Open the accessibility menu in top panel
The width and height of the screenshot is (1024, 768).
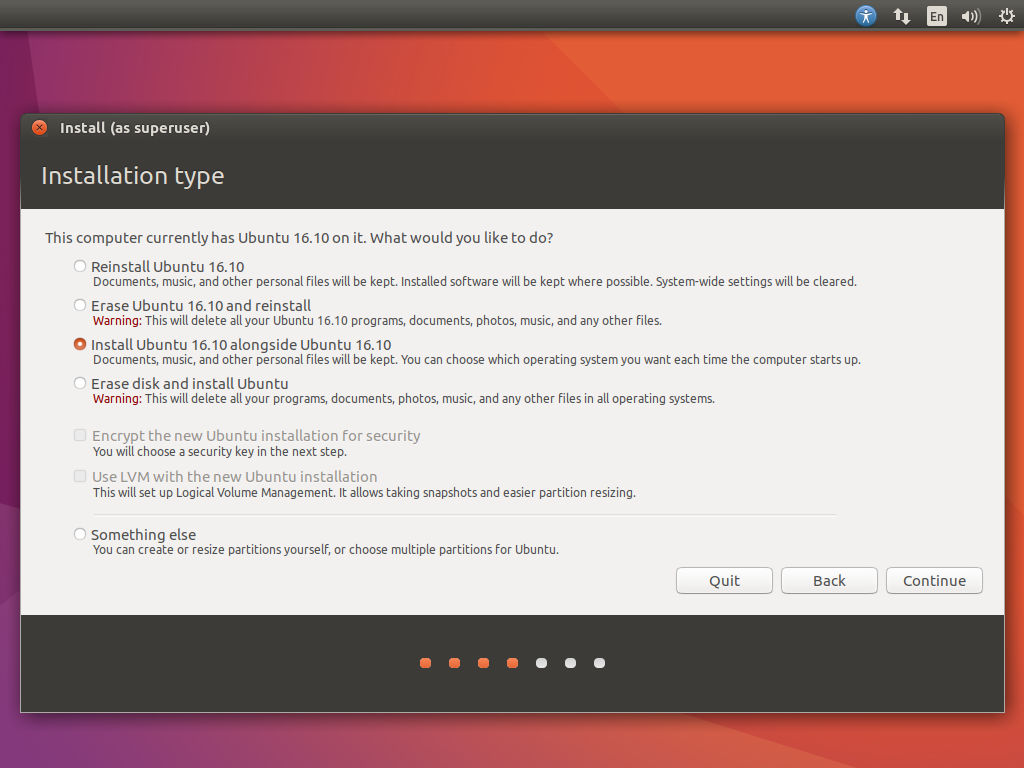click(x=865, y=16)
